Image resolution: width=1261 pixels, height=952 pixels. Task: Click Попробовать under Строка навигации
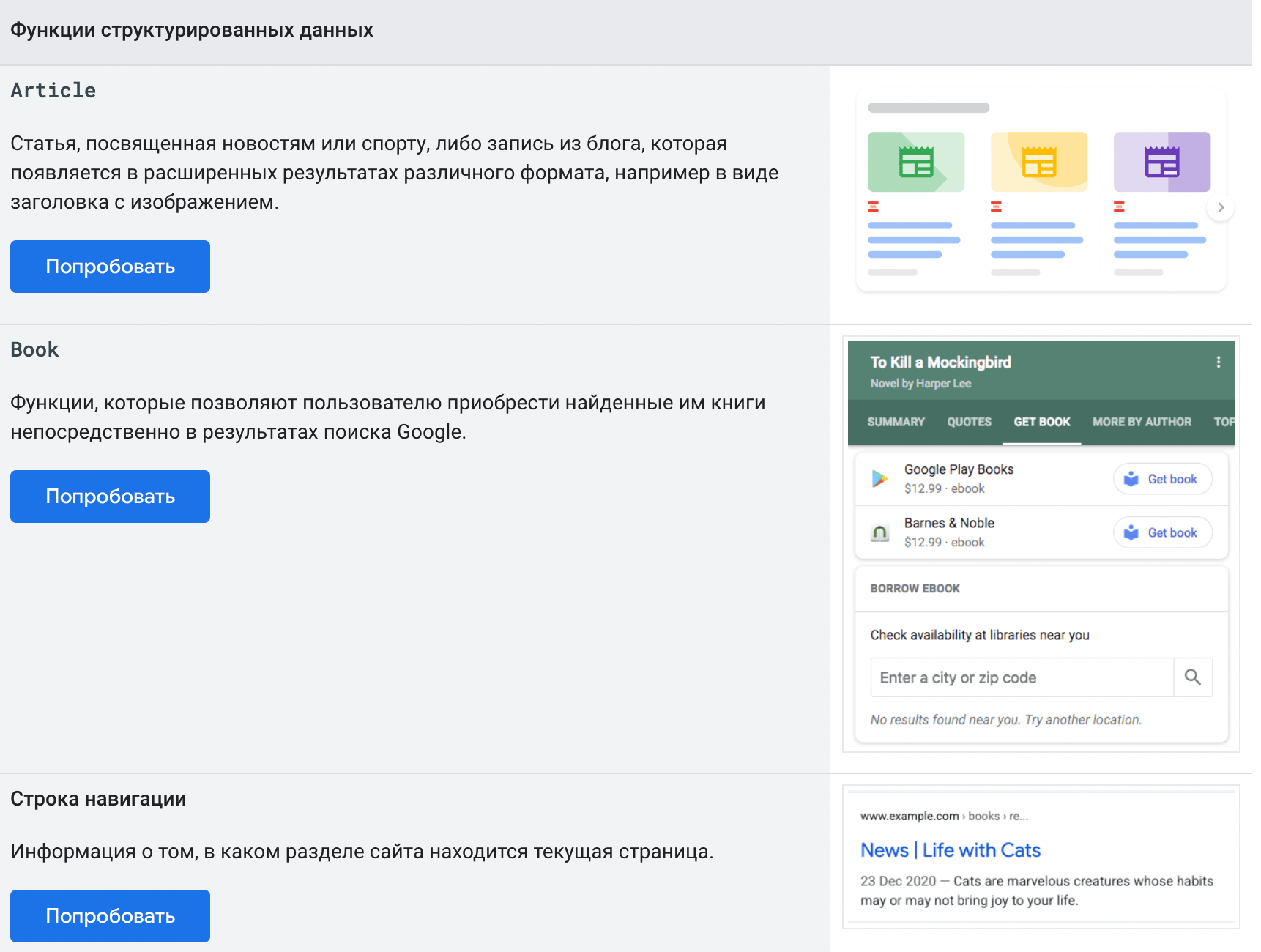pyautogui.click(x=110, y=916)
